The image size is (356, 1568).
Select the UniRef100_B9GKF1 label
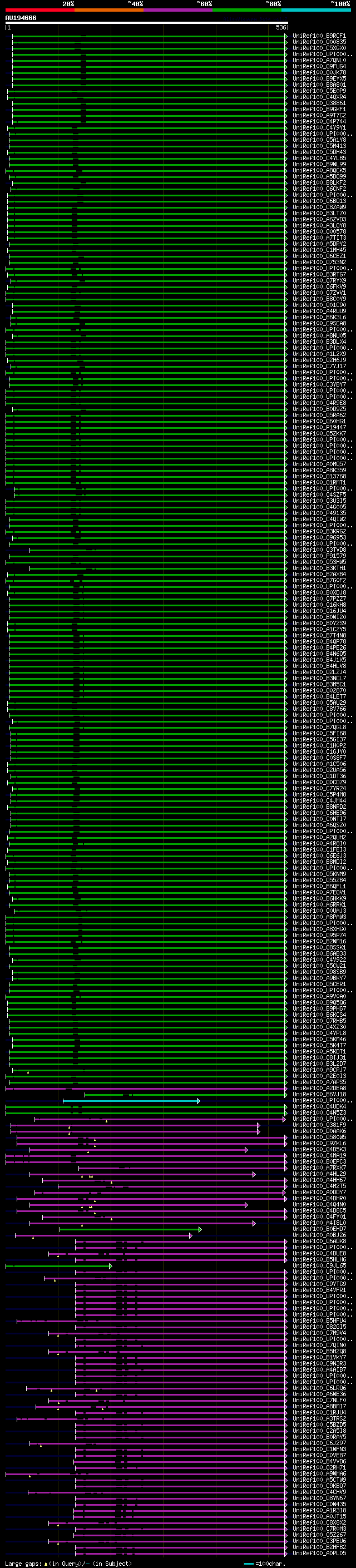pos(319,109)
